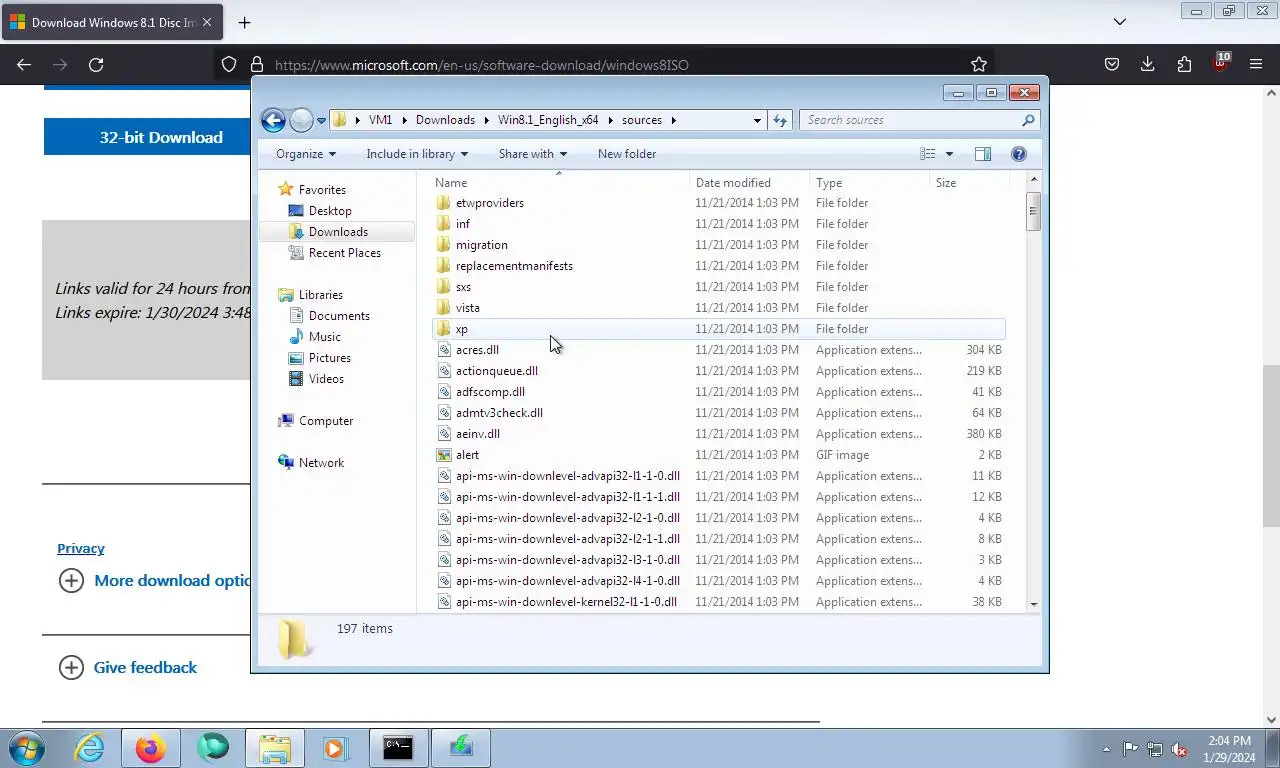The width and height of the screenshot is (1280, 768).
Task: Sort by Date modified column header
Action: [x=750, y=183]
